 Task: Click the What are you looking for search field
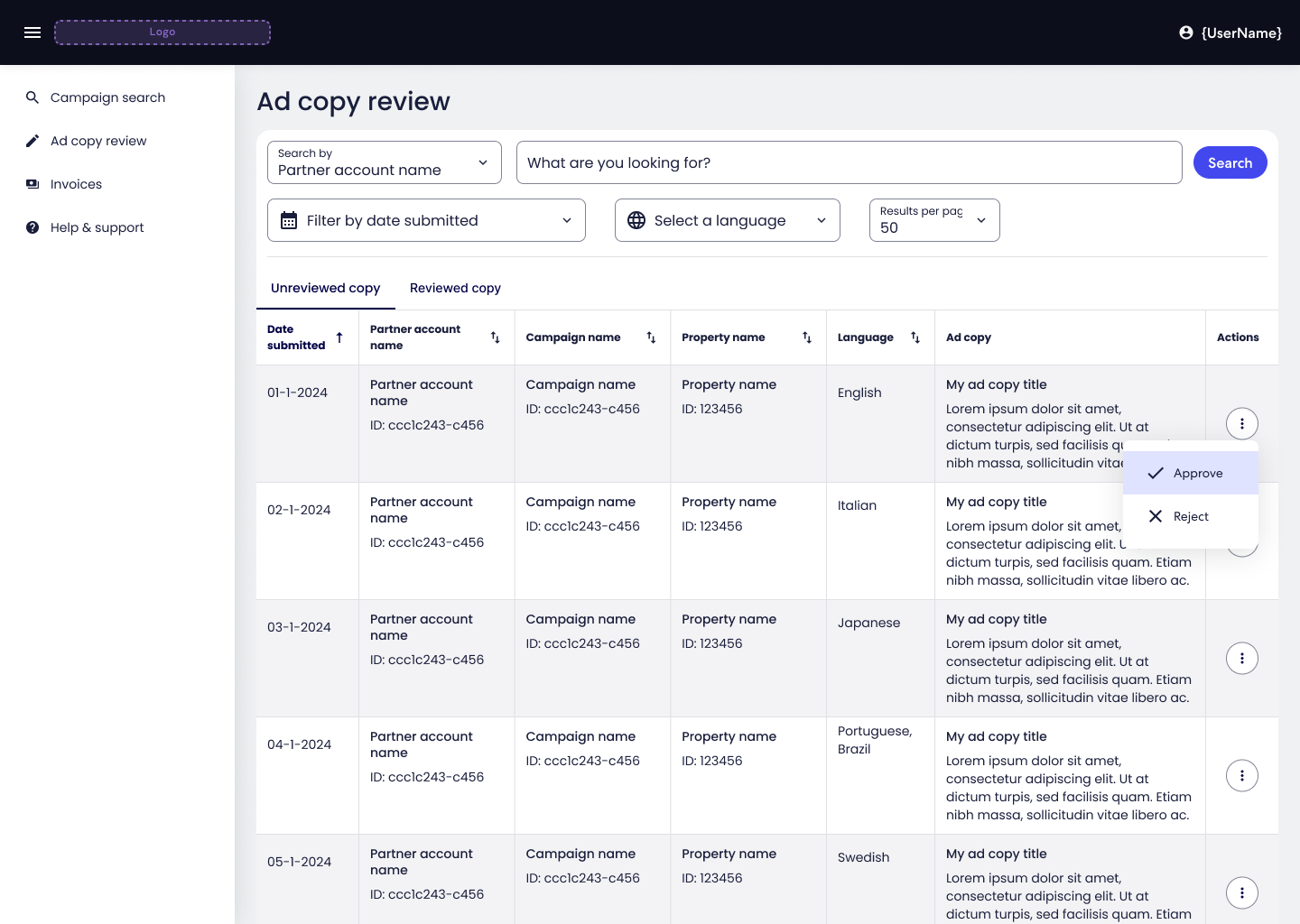[x=849, y=162]
